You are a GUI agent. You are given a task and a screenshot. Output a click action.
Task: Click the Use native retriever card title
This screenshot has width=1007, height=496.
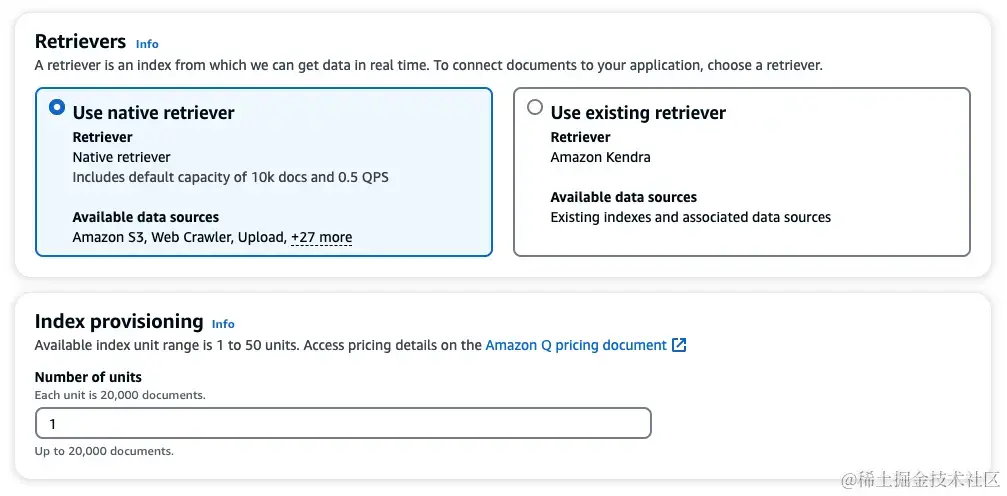pyautogui.click(x=153, y=113)
